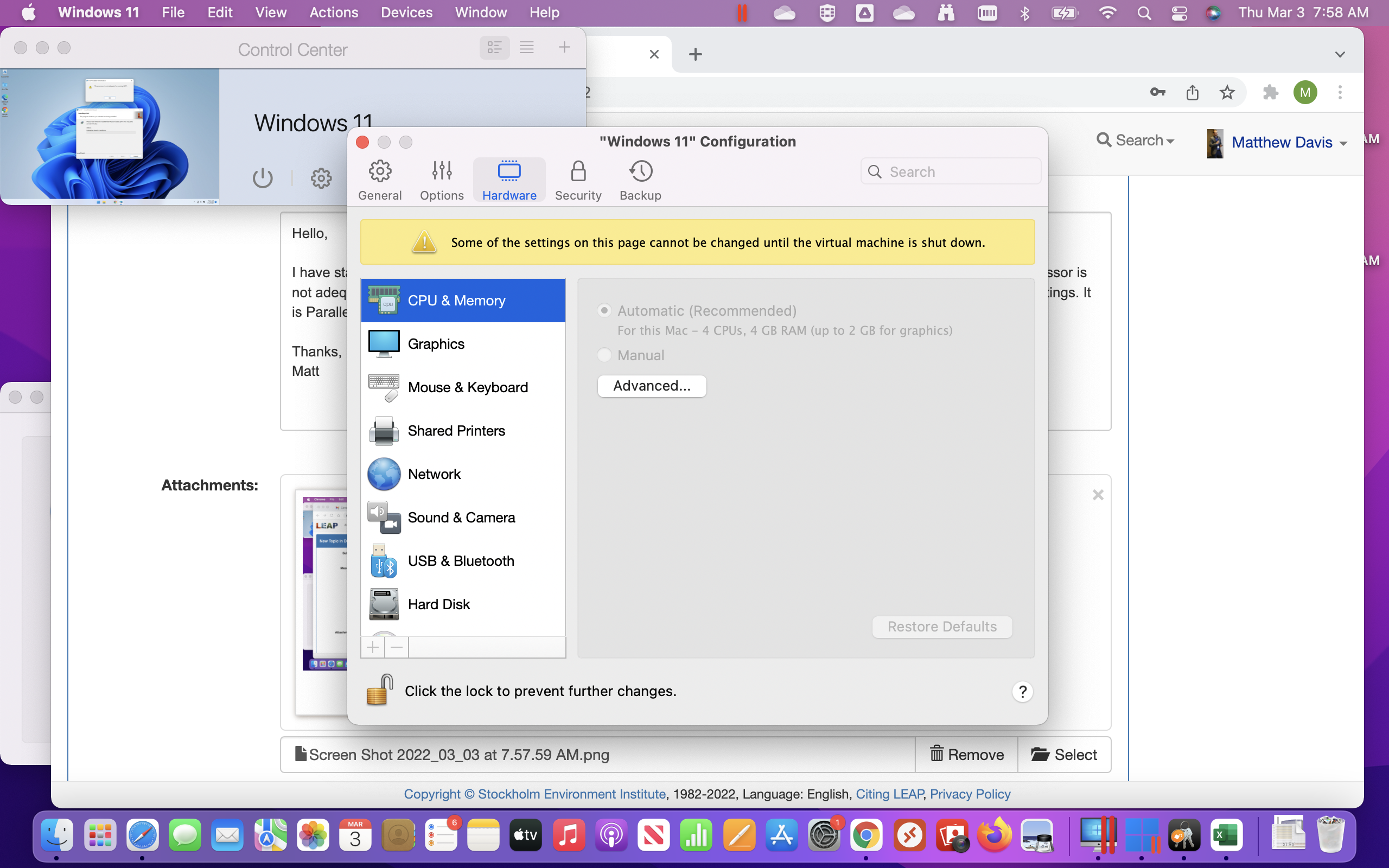
Task: Bookmark this page with the star icon
Action: pyautogui.click(x=1227, y=92)
